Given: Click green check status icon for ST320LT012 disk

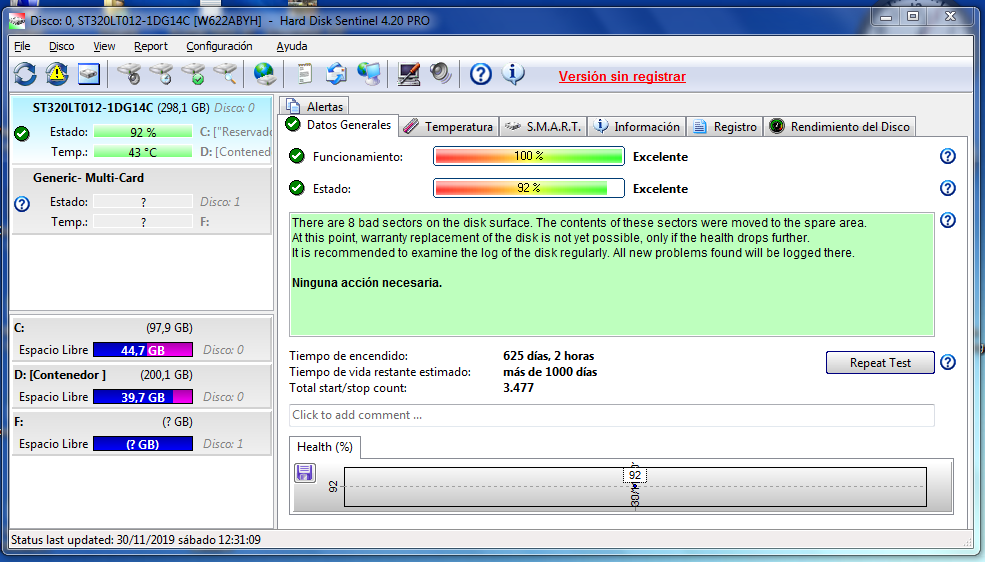Looking at the screenshot, I should [x=22, y=133].
